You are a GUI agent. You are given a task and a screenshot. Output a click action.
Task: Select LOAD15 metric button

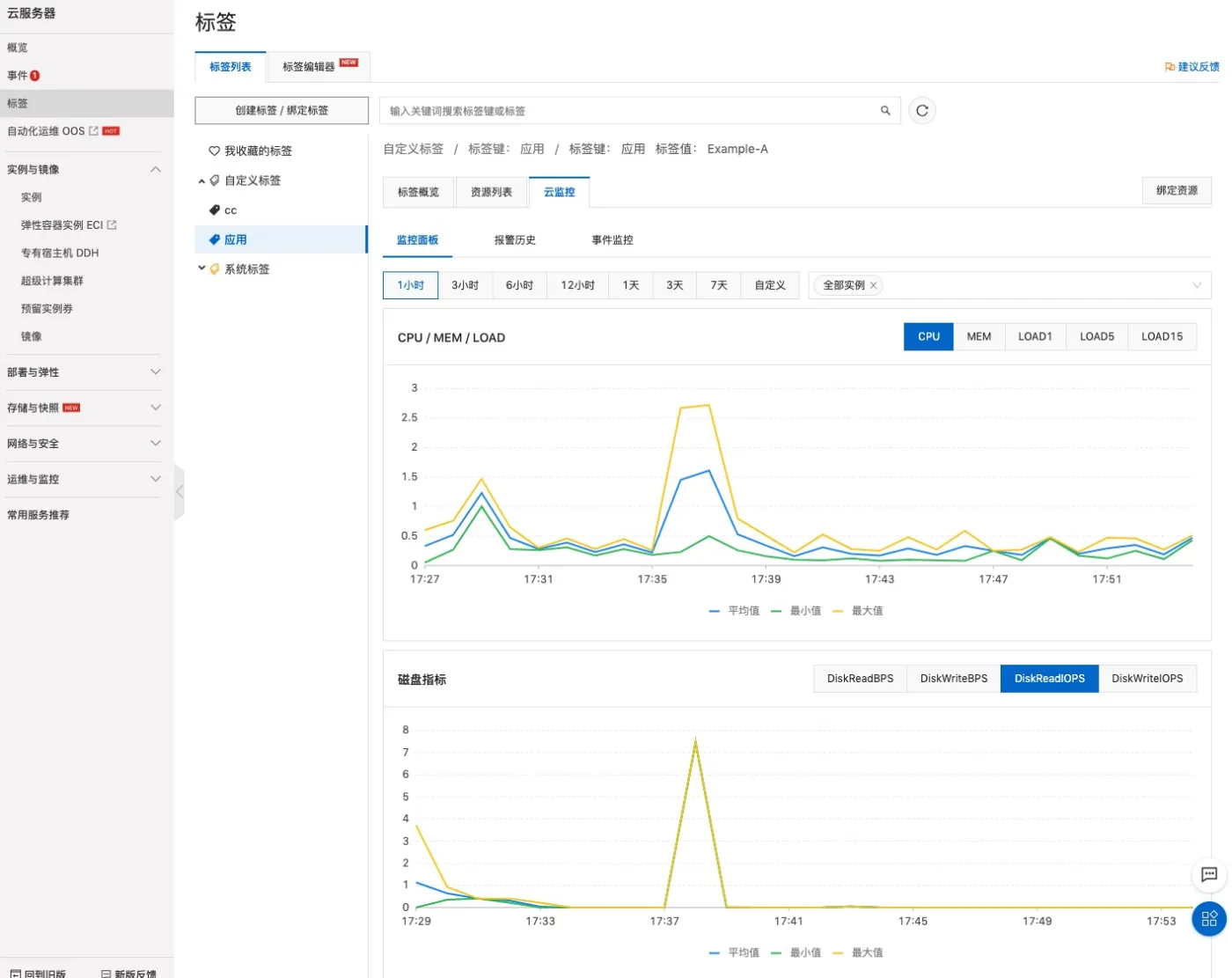click(x=1162, y=336)
